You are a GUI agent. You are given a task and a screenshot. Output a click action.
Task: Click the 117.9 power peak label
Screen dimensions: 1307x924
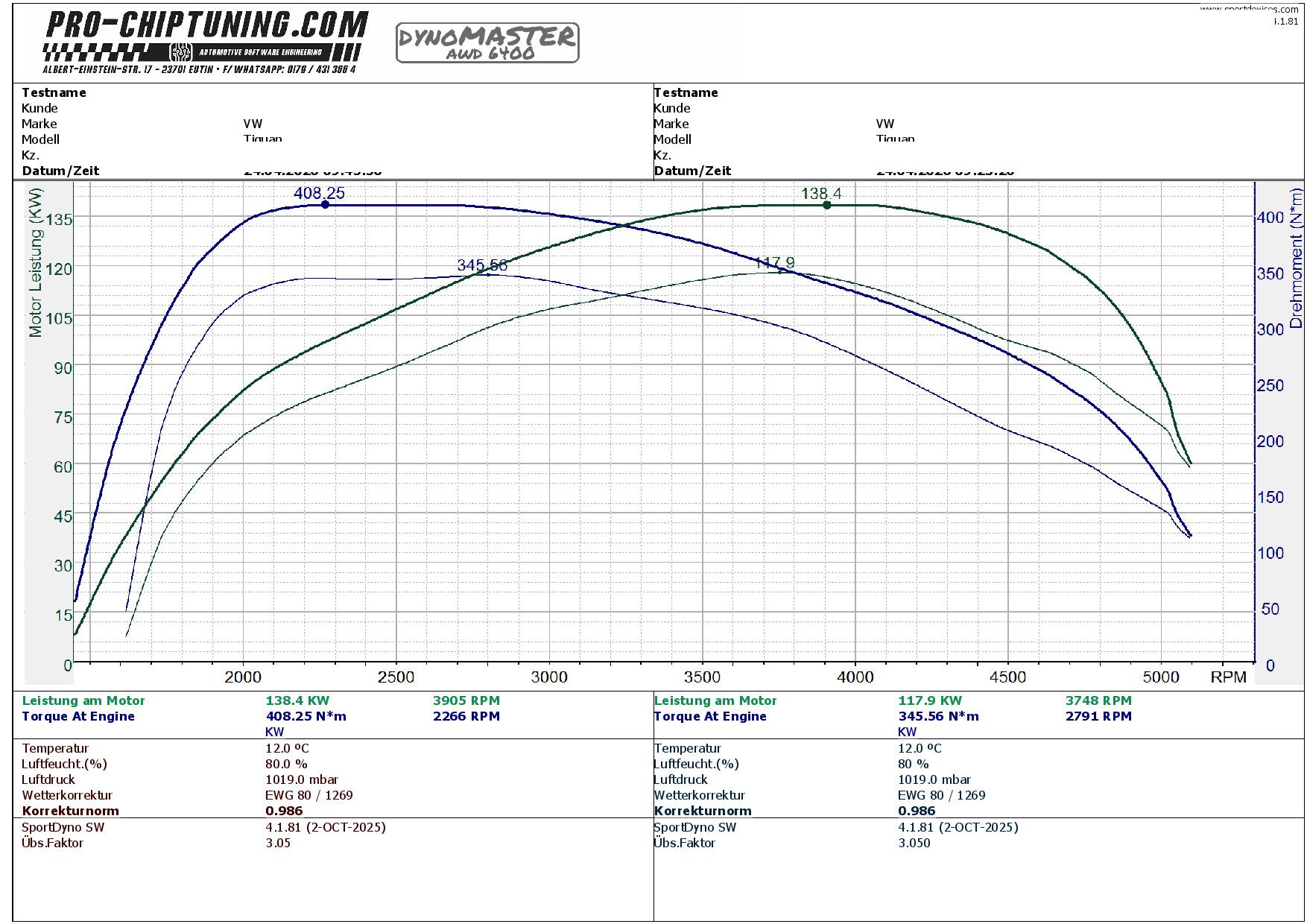point(774,263)
